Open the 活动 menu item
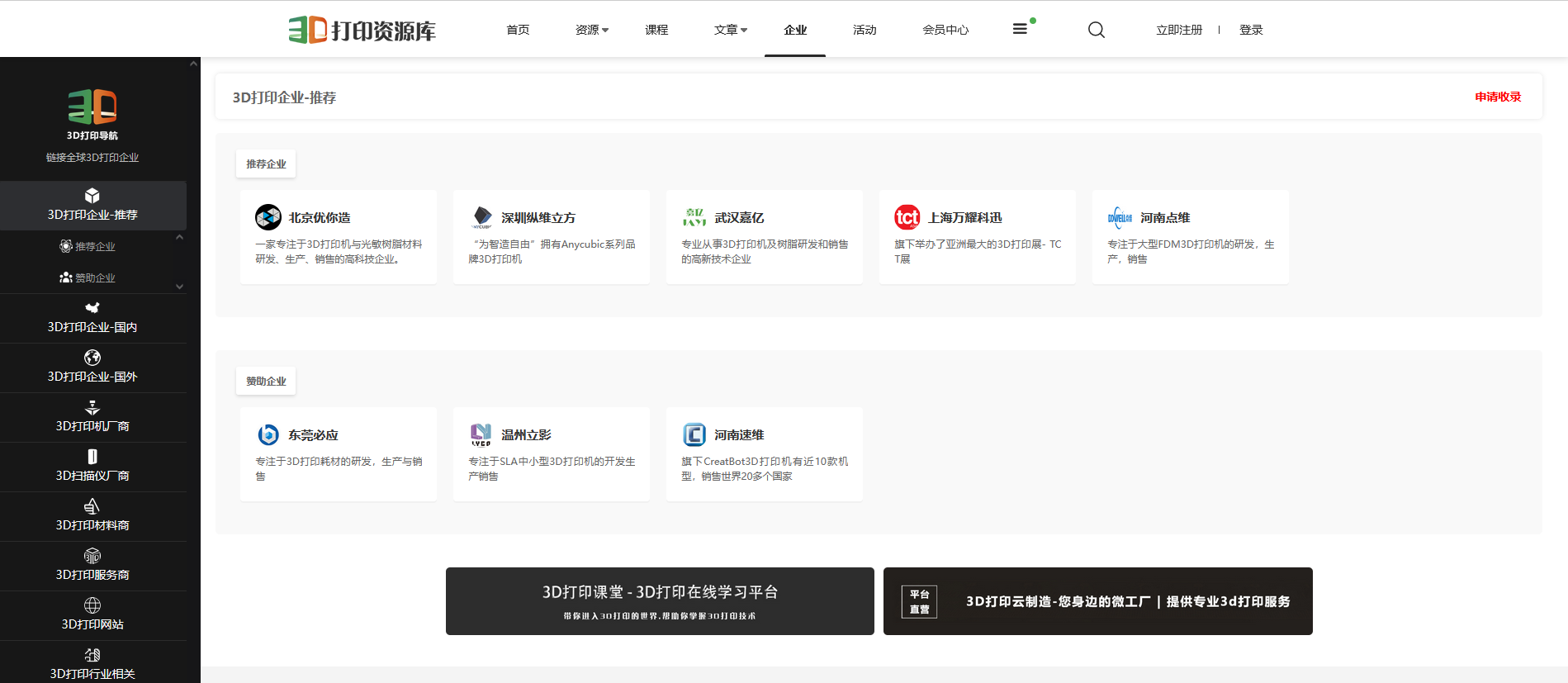Screen dimensions: 1568x683 coord(865,30)
